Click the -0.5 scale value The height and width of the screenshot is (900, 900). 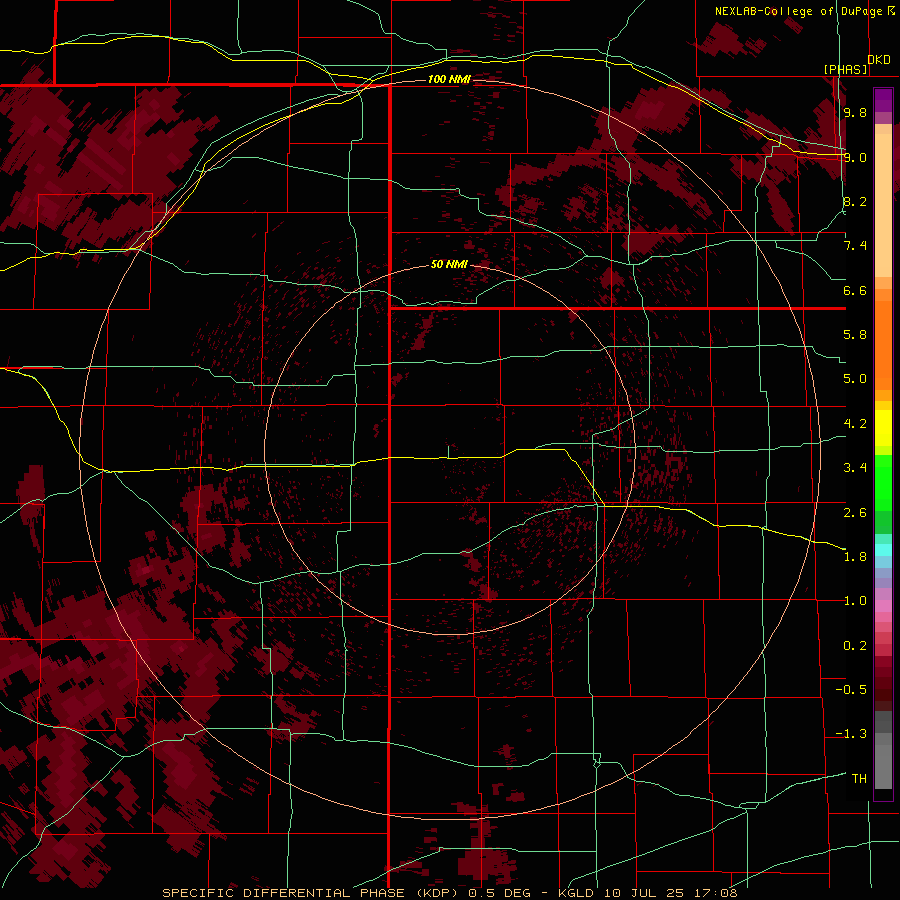tap(851, 690)
